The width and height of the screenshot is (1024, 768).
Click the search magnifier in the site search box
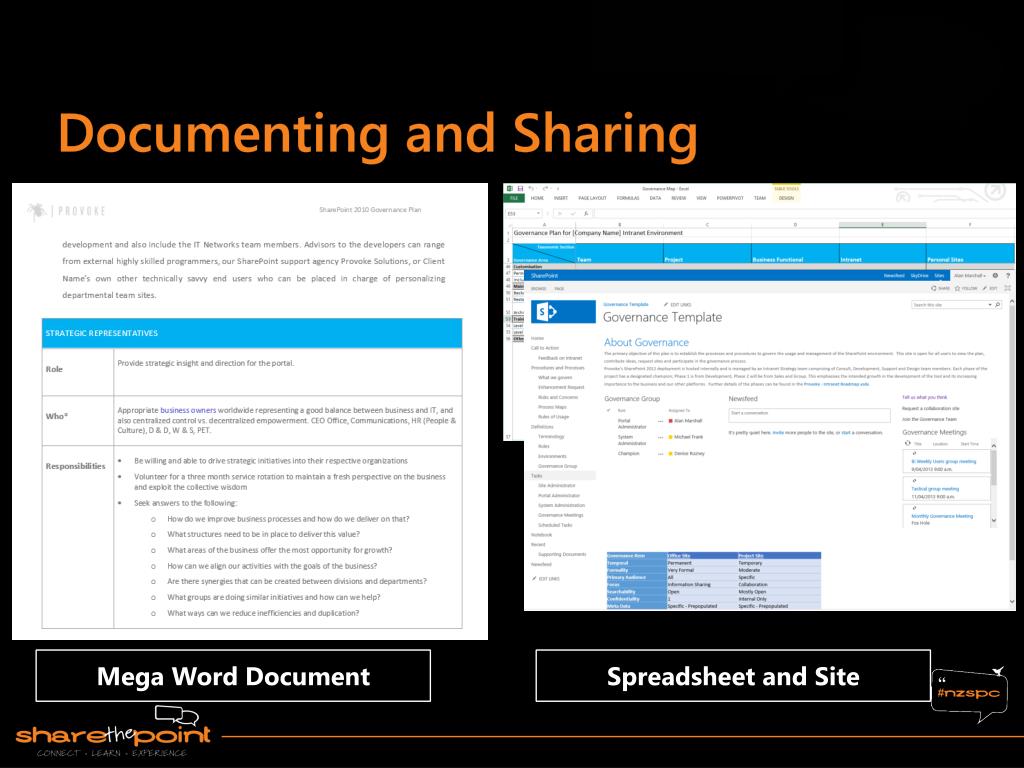click(997, 305)
